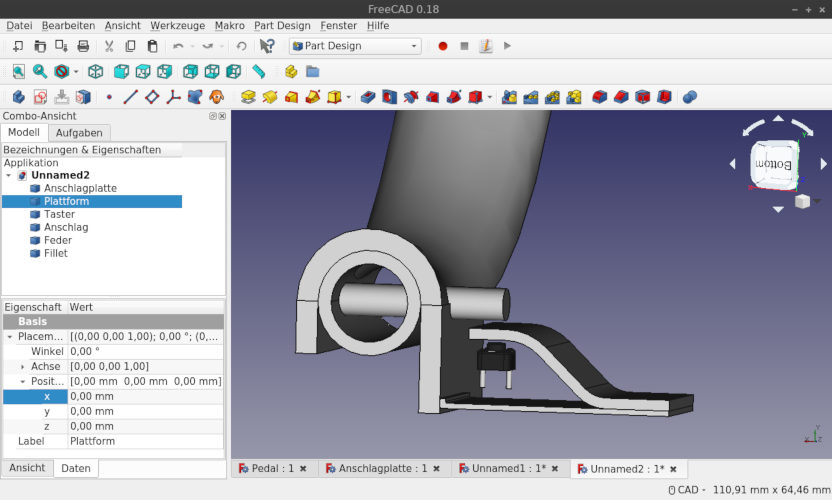This screenshot has width=832, height=500.
Task: Click the What's This help icon
Action: click(x=267, y=46)
